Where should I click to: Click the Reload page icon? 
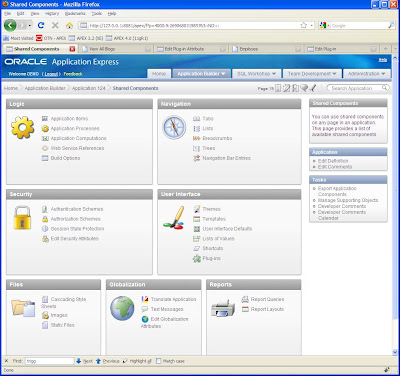pos(41,25)
